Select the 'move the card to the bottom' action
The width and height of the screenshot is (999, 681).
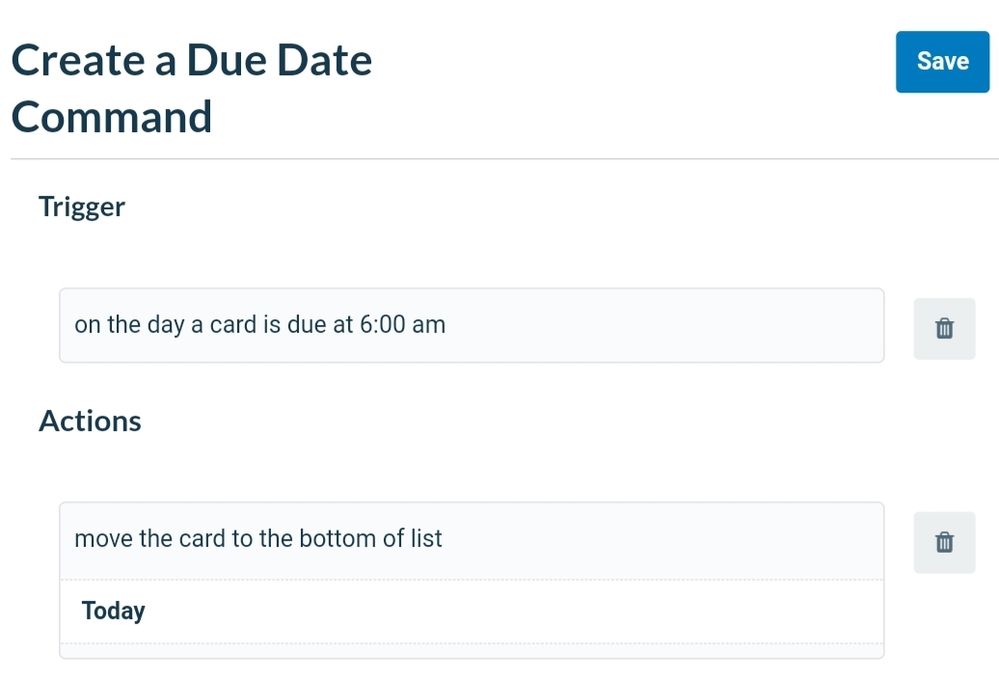click(x=471, y=540)
